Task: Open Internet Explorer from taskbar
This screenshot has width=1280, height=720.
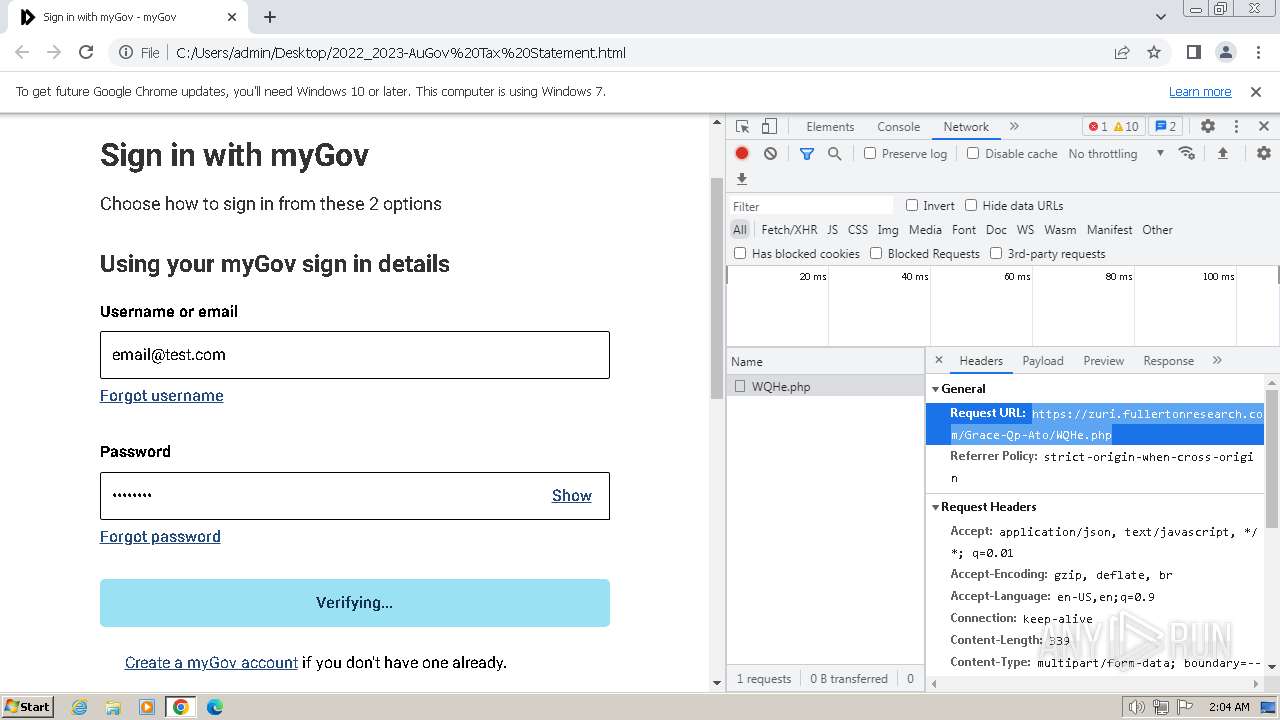Action: 79,707
